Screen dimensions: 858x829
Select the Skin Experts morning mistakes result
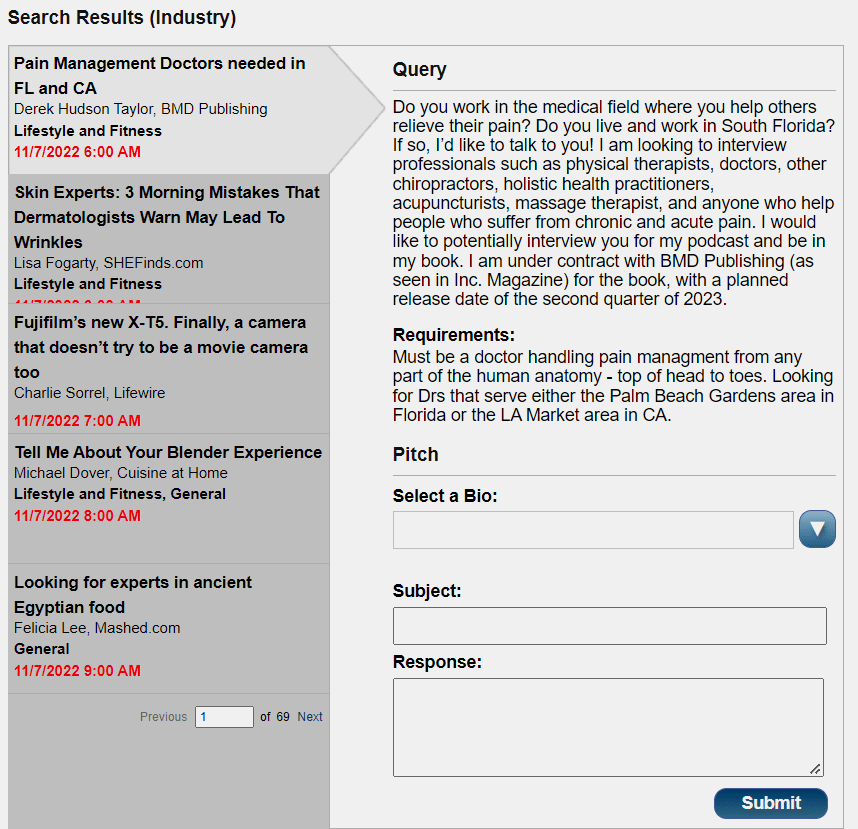167,216
